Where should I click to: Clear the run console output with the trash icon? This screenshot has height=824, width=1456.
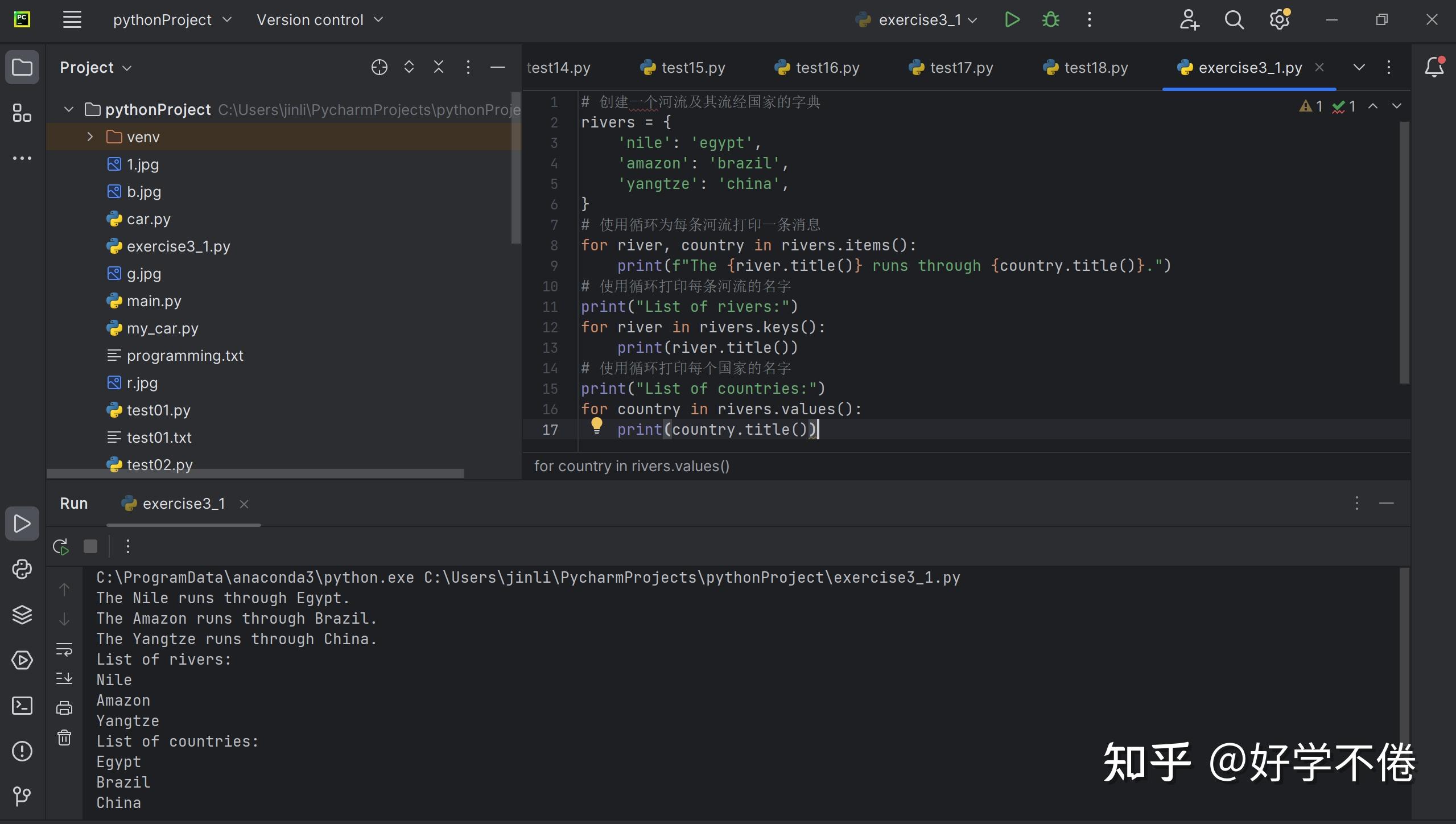(64, 738)
